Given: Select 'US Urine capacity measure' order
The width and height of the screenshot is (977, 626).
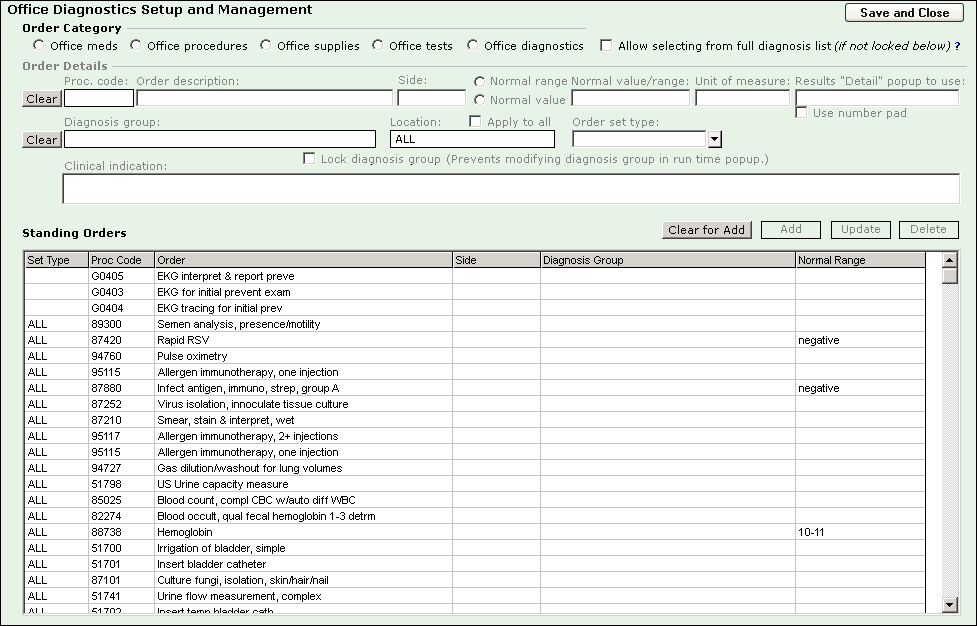Looking at the screenshot, I should point(475,484).
